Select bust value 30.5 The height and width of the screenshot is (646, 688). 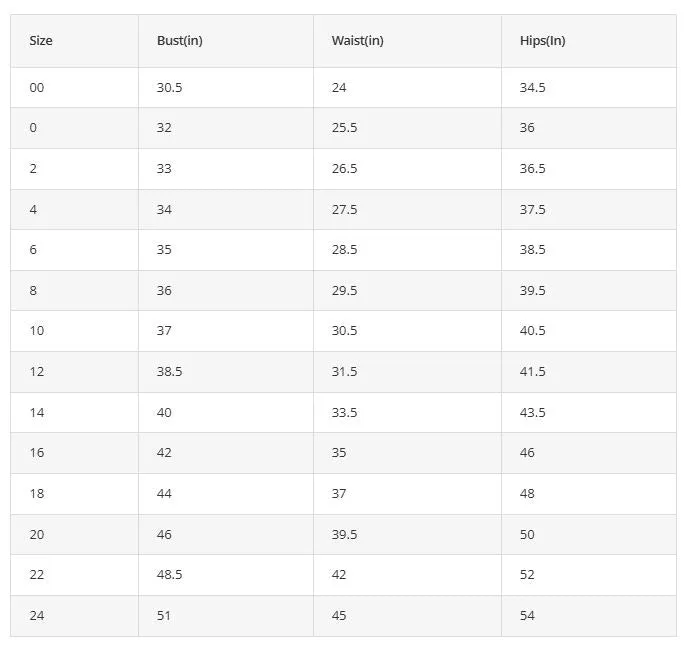click(x=169, y=87)
